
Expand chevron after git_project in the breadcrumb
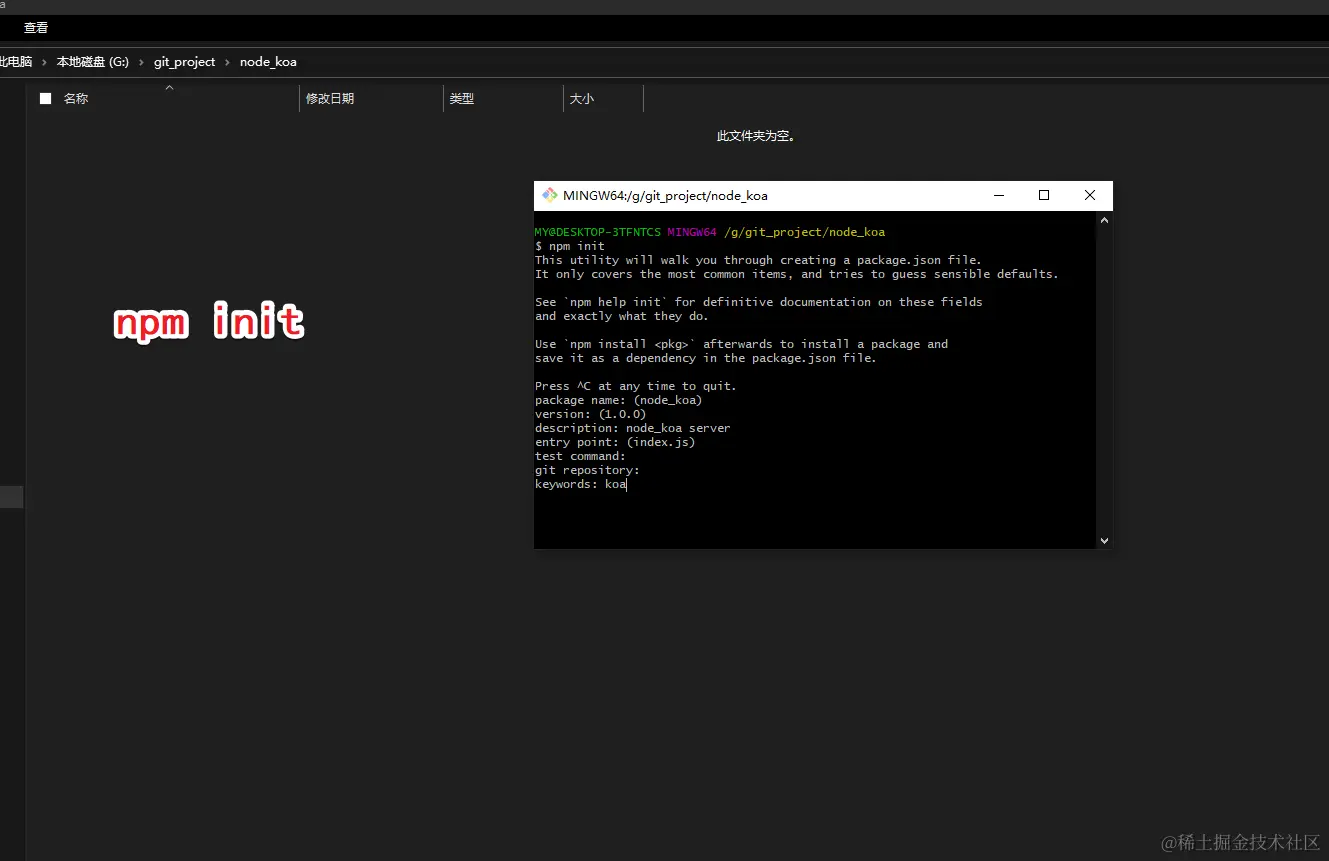tap(227, 62)
